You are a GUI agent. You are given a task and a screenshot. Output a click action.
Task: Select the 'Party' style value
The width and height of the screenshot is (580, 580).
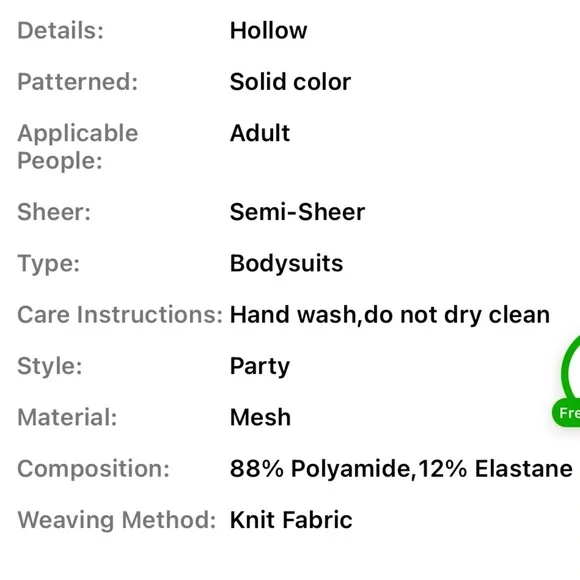[260, 367]
